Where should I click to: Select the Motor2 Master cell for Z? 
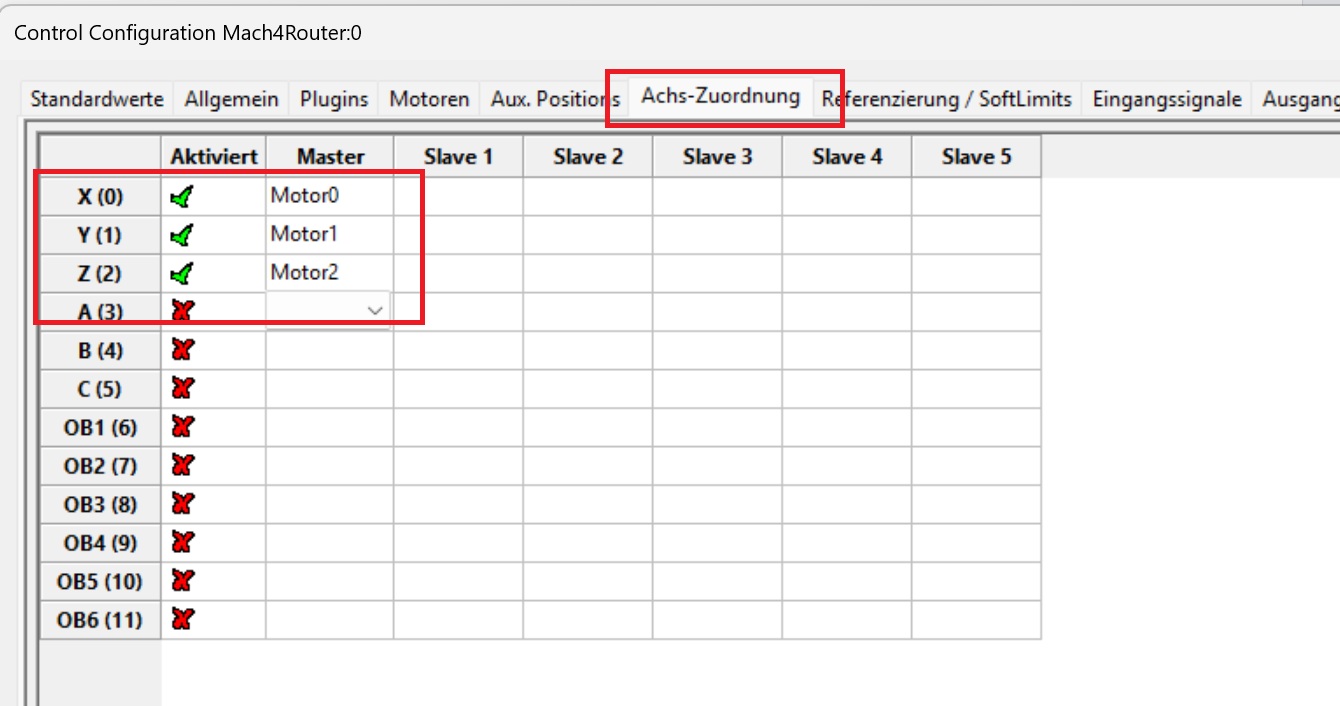coord(329,273)
